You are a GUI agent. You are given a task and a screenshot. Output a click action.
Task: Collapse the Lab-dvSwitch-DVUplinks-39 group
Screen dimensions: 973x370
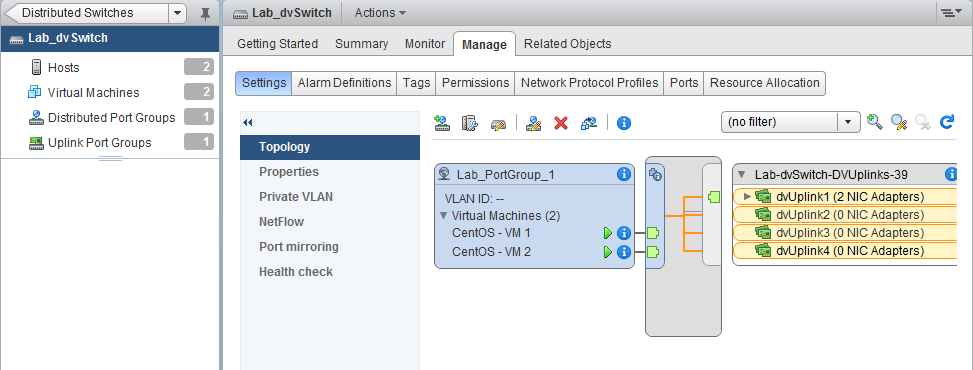click(742, 175)
